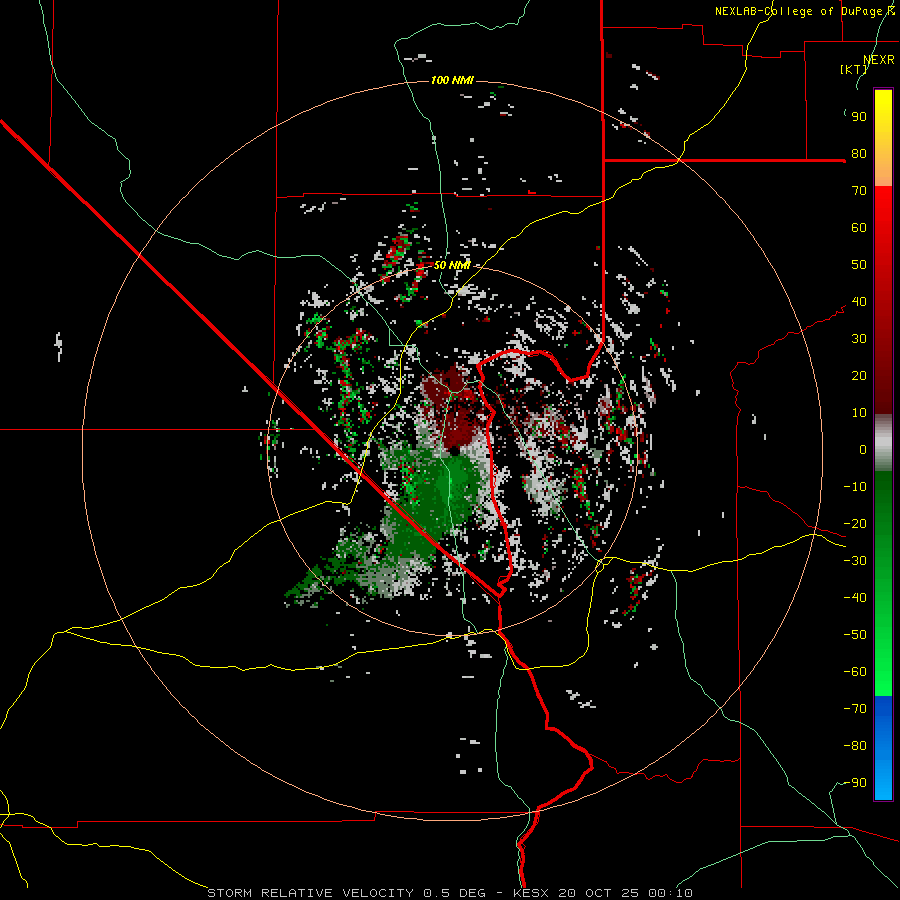
Task: Click the 00:10 timestamp in the caption
Action: point(671,893)
